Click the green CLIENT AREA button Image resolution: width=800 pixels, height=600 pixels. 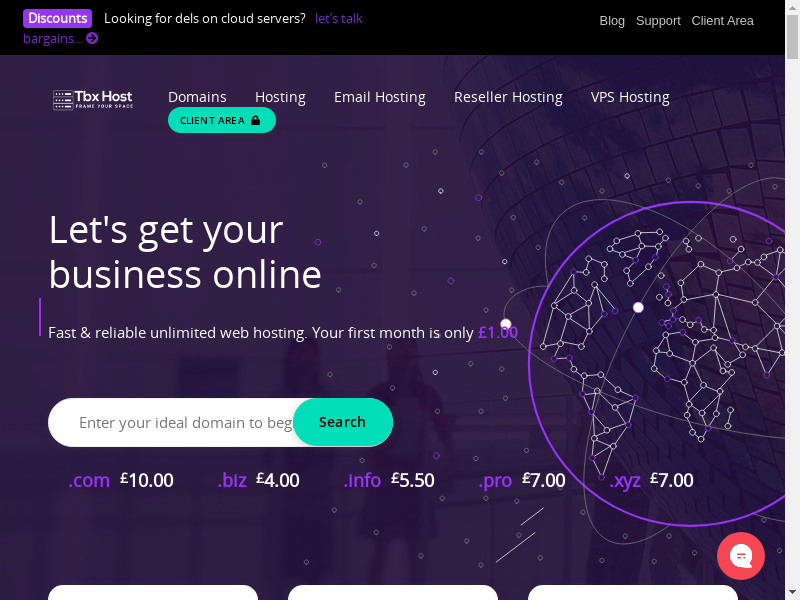pyautogui.click(x=222, y=120)
